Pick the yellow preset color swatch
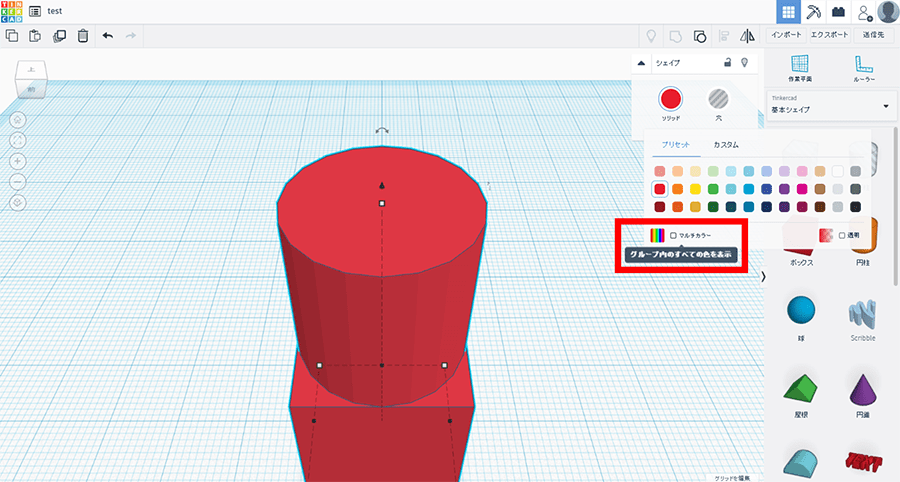Image resolution: width=900 pixels, height=482 pixels. click(695, 189)
